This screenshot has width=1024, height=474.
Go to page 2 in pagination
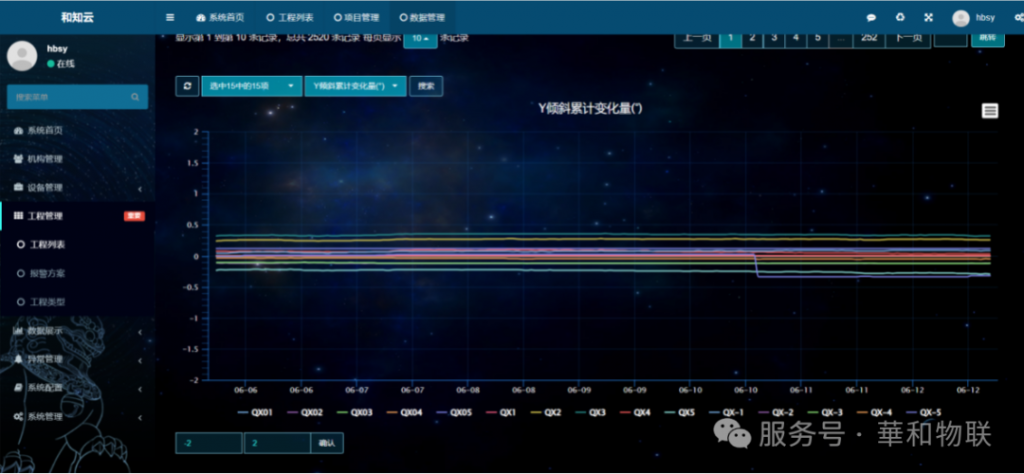point(752,38)
